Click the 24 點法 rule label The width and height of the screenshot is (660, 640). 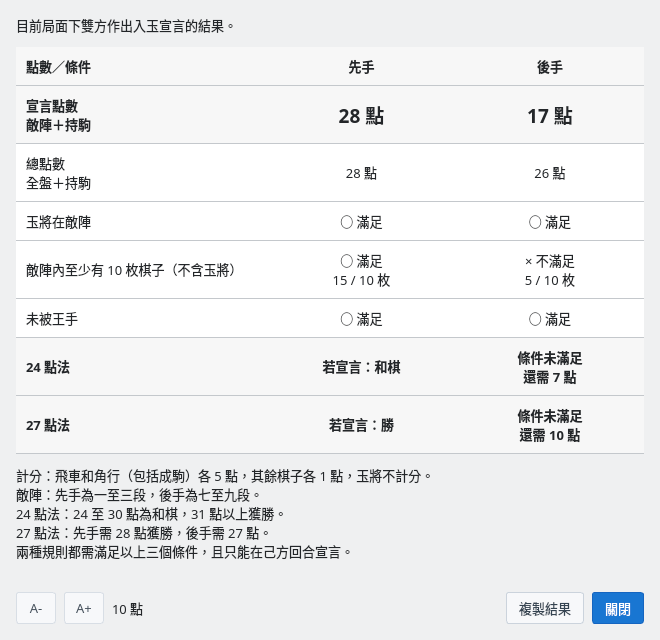coord(48,367)
